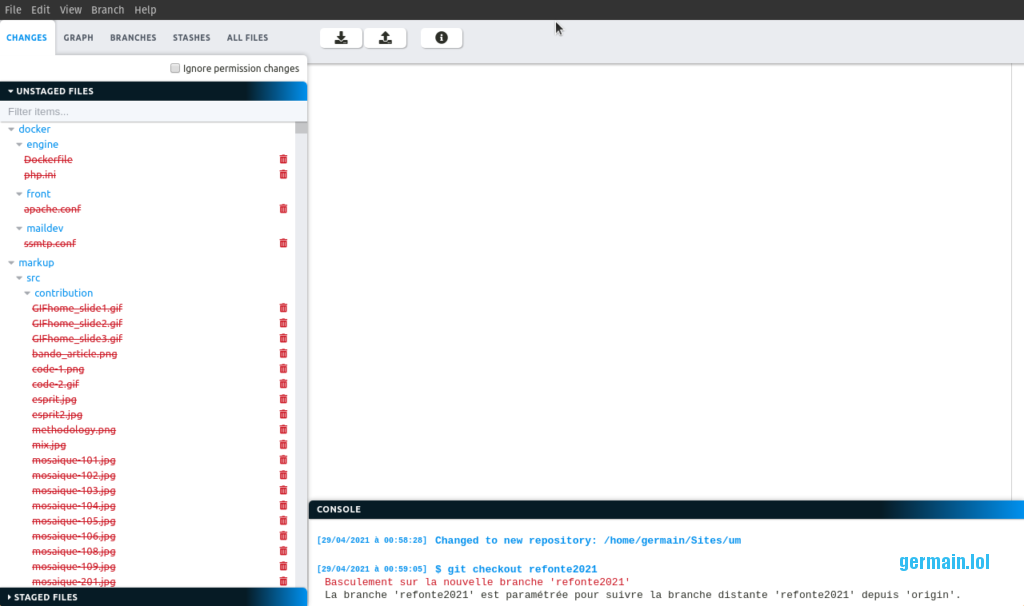
Task: Click trash icon for bando_article.png
Action: pyautogui.click(x=283, y=354)
